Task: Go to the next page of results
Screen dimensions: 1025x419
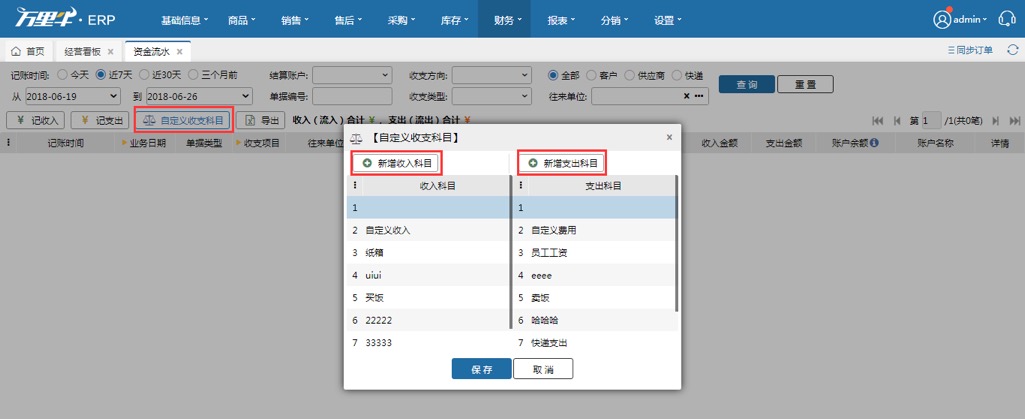Action: [996, 121]
